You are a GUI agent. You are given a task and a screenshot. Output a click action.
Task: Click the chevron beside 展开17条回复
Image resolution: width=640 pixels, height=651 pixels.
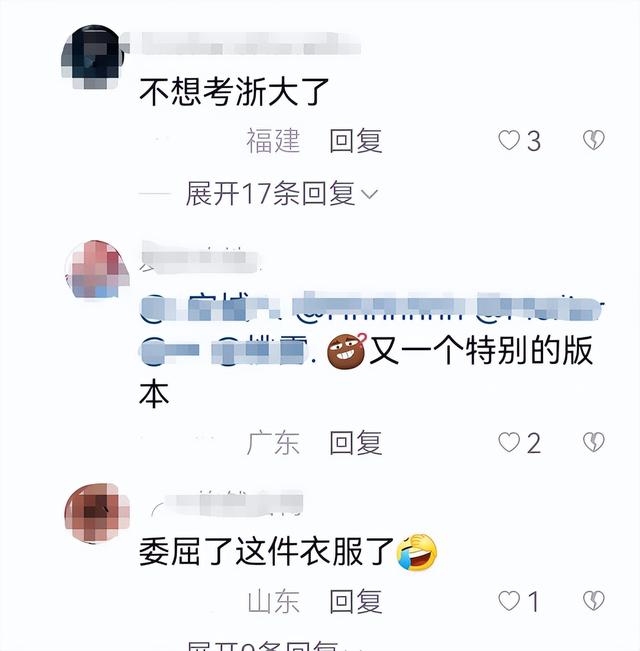[369, 194]
